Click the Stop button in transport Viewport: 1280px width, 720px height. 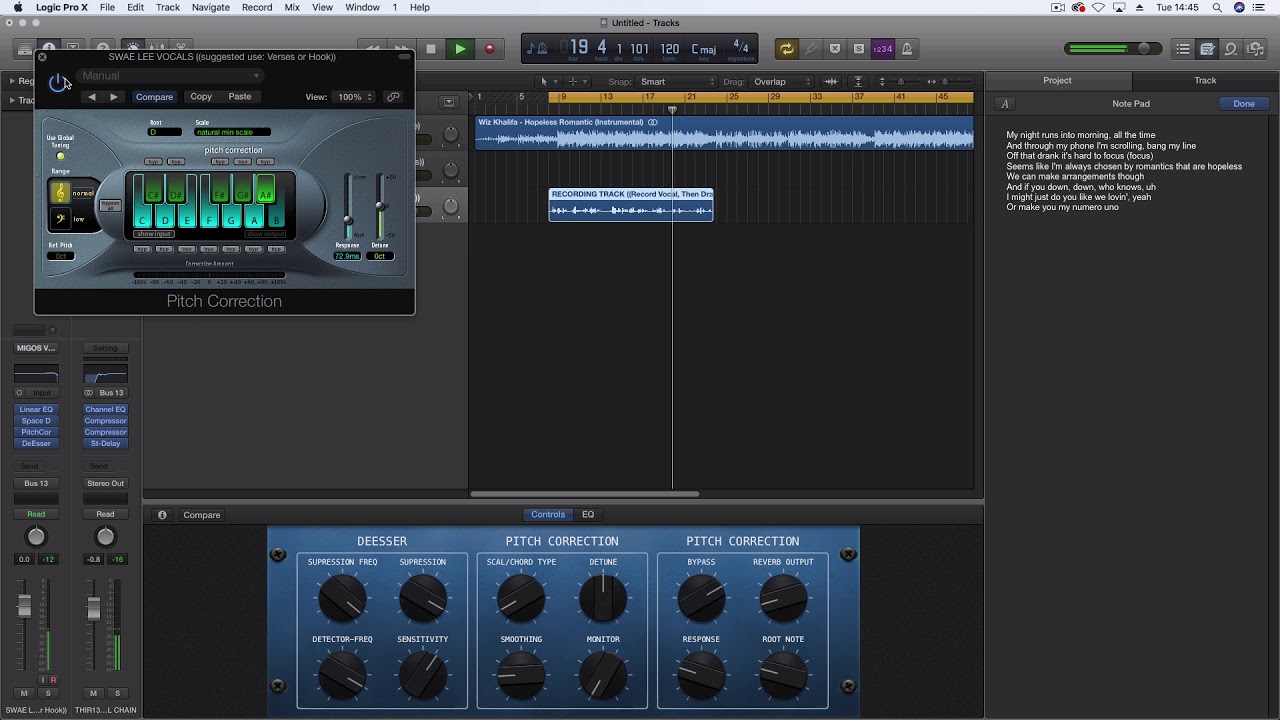(x=431, y=48)
